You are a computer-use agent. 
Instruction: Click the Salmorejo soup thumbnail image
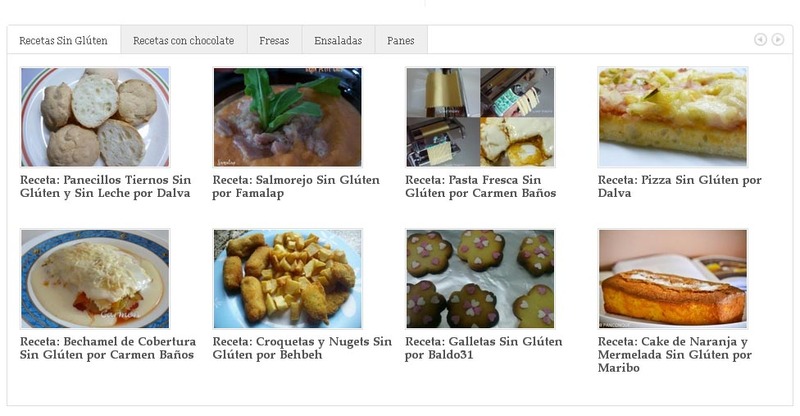(287, 117)
